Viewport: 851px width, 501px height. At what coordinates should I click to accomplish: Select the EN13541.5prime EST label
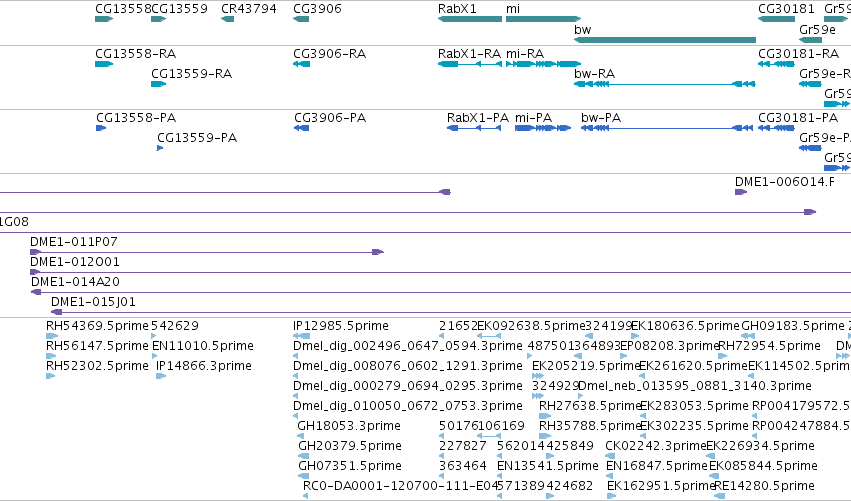[548, 466]
